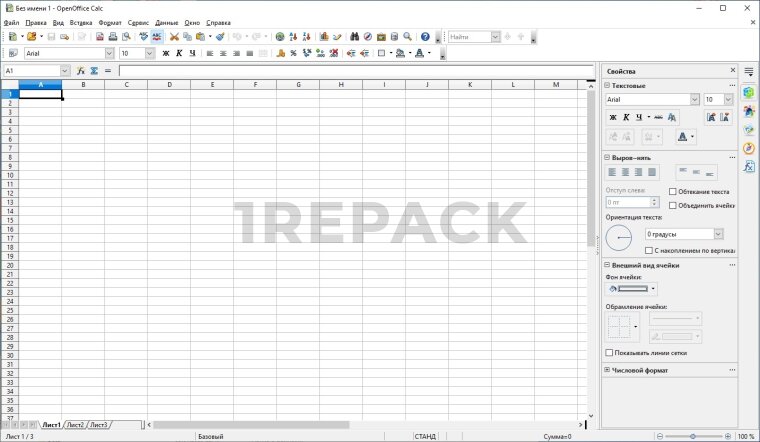Click the Cut scissors icon
Screen dimensions: 760x442
(x=174, y=37)
